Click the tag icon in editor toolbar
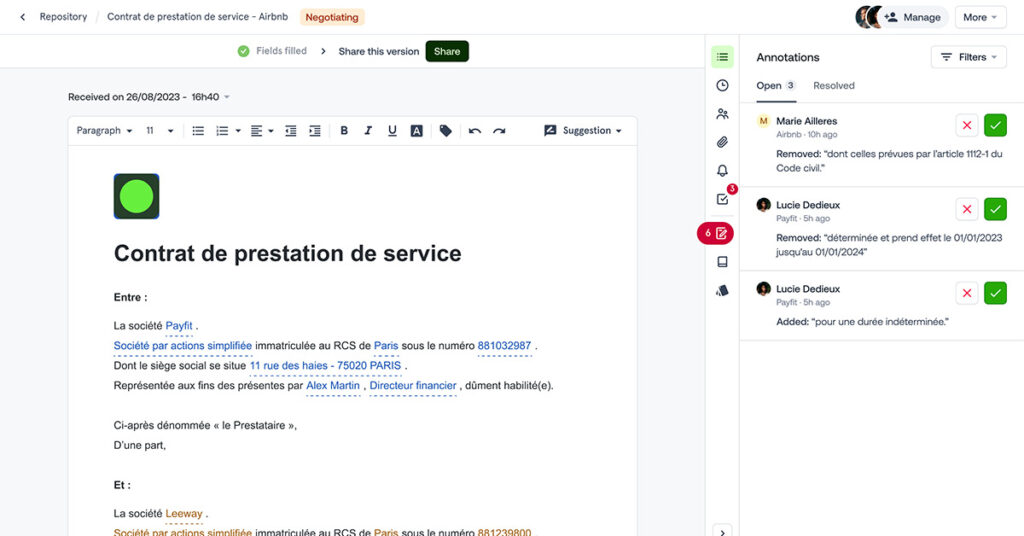Viewport: 1024px width, 536px height. tap(446, 131)
